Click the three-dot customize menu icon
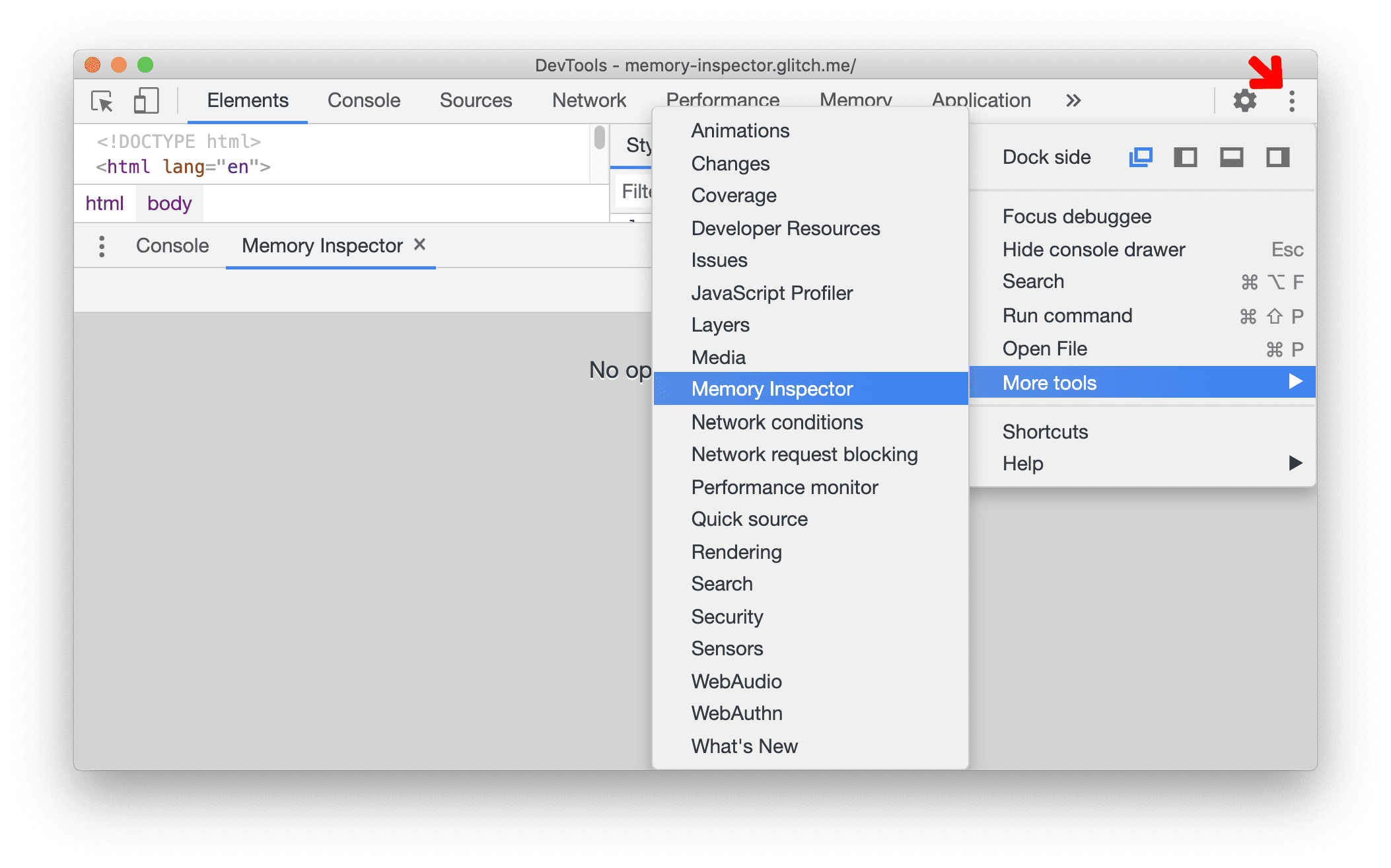The image size is (1391, 868). tap(1291, 101)
